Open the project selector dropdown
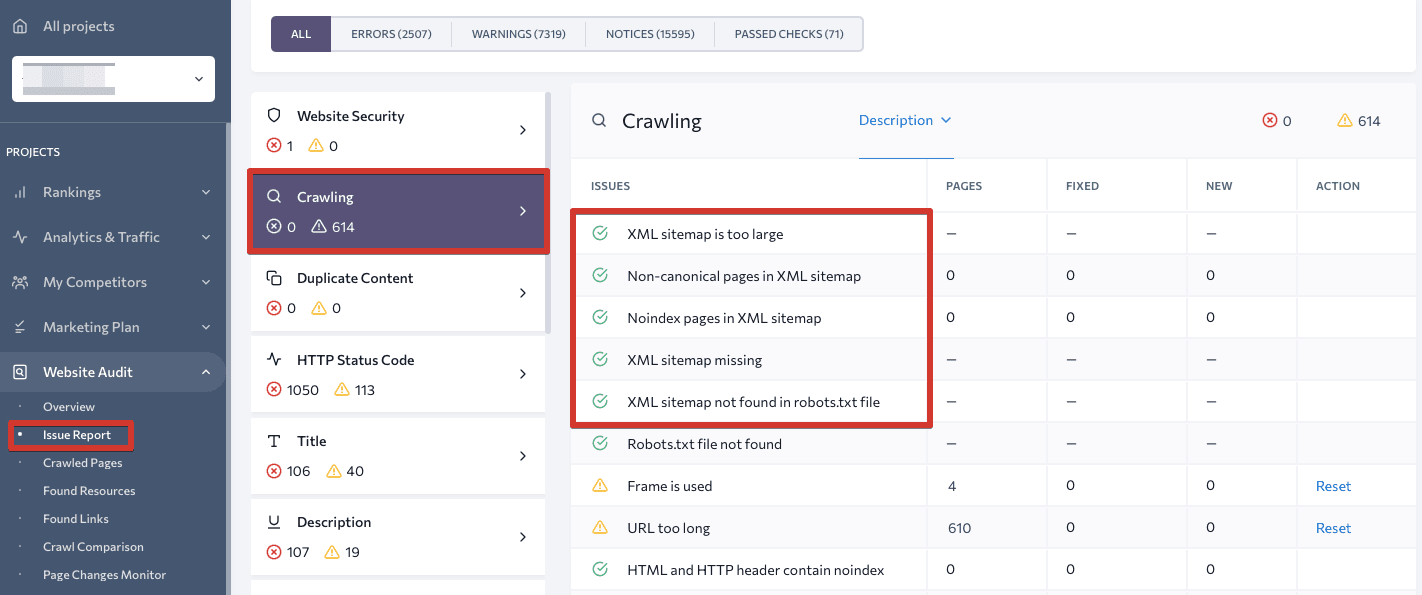The width and height of the screenshot is (1422, 595). [113, 79]
